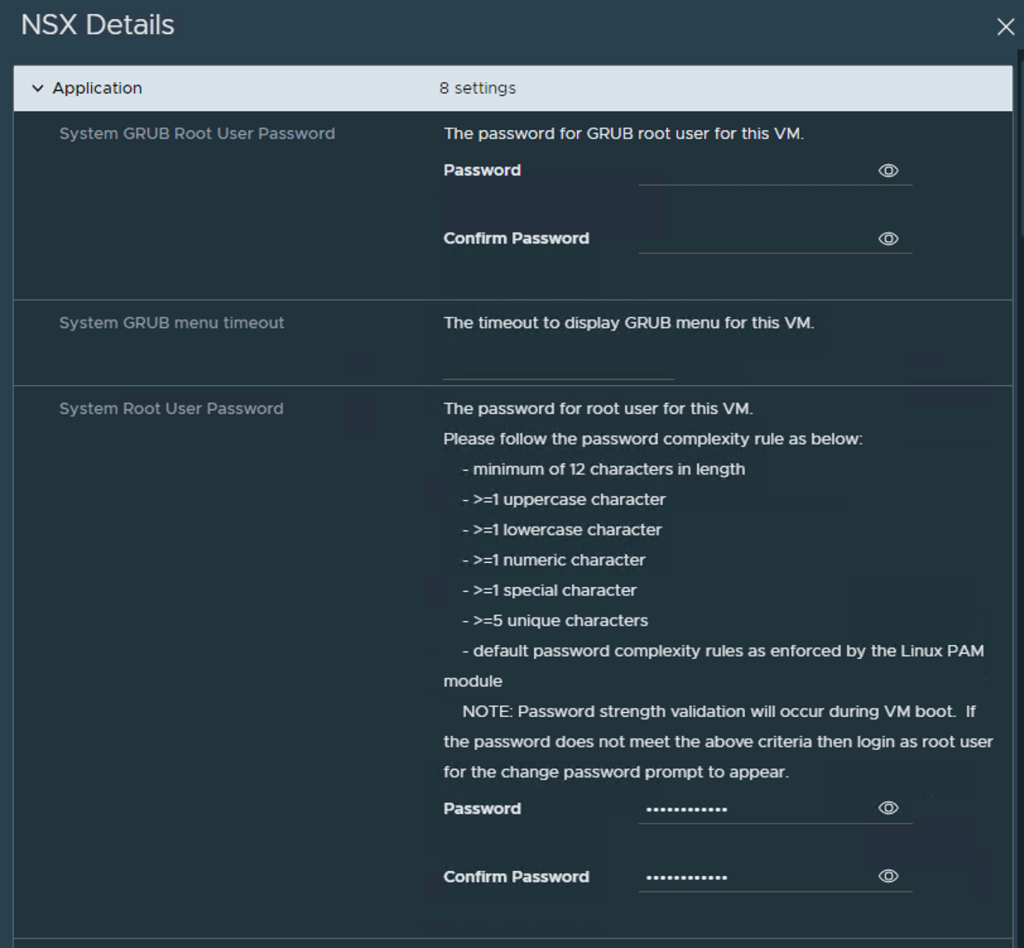Image resolution: width=1024 pixels, height=948 pixels.
Task: Click the GRUB menu timeout input box
Action: (x=558, y=366)
